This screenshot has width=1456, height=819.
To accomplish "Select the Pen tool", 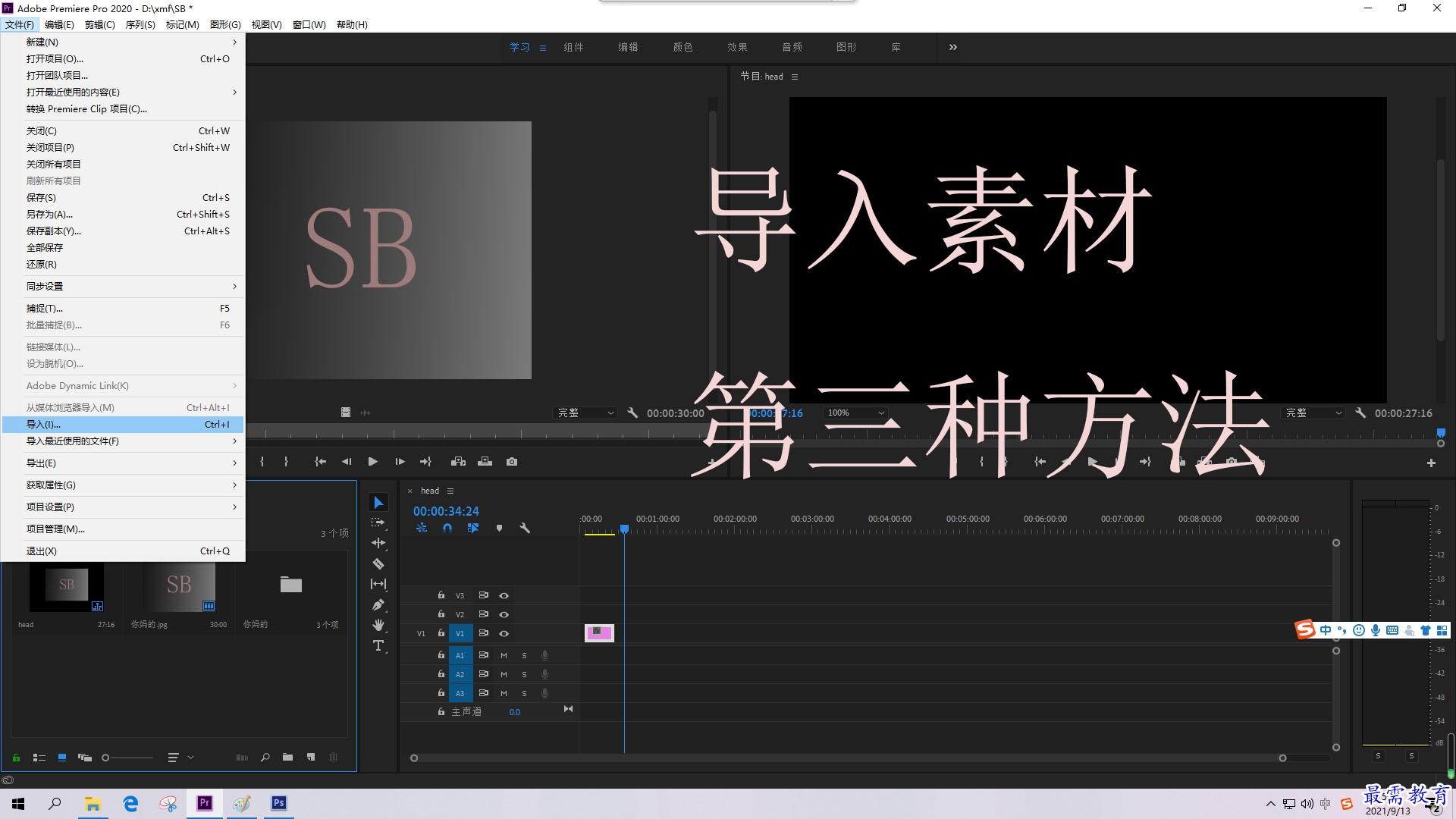I will 378,604.
